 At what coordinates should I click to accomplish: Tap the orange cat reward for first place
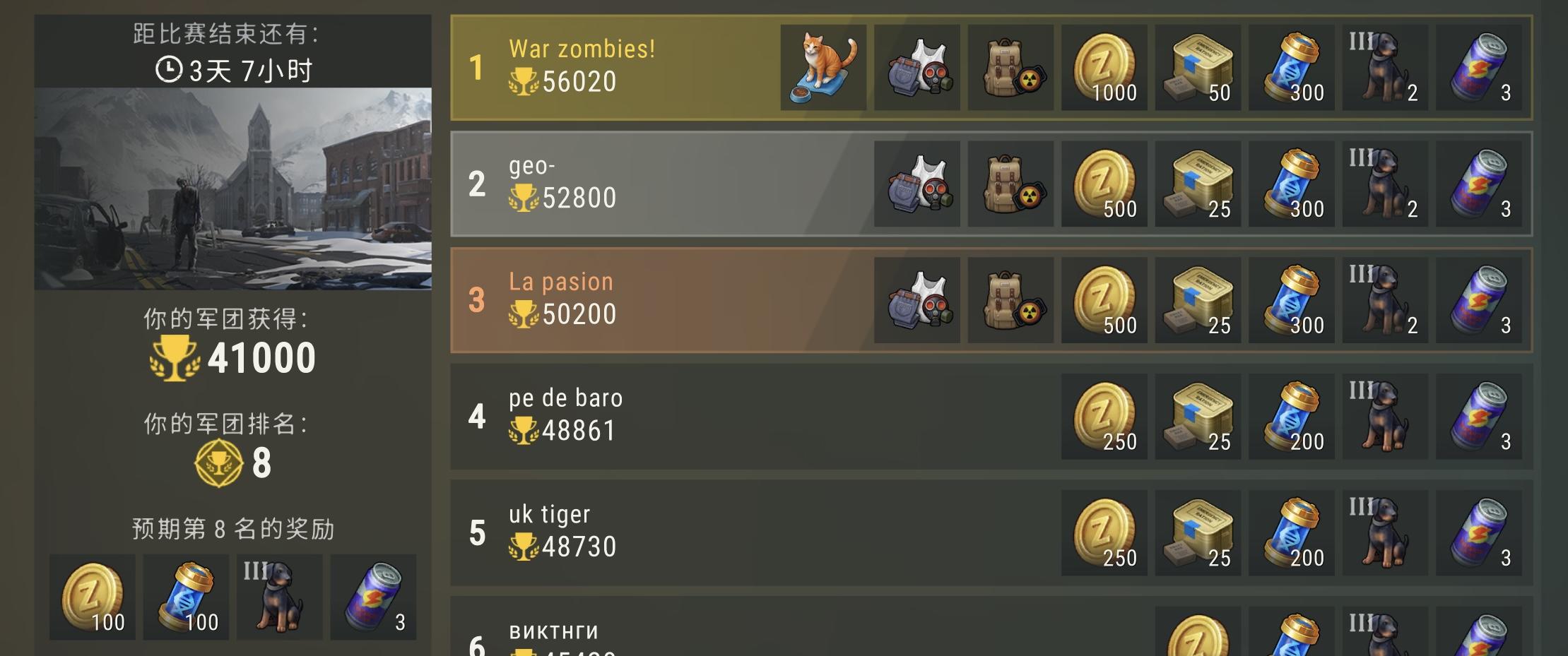(823, 68)
